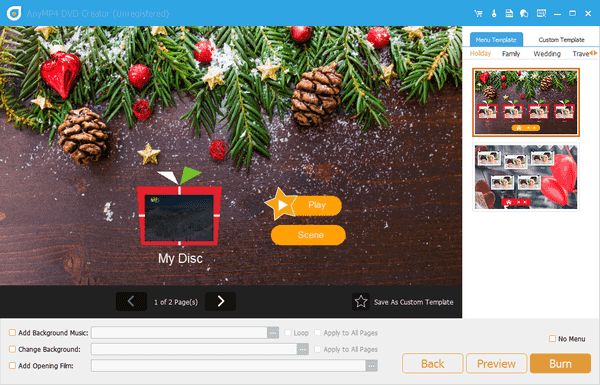Go to the previous menu page arrow
This screenshot has height=385, width=600.
tap(131, 302)
